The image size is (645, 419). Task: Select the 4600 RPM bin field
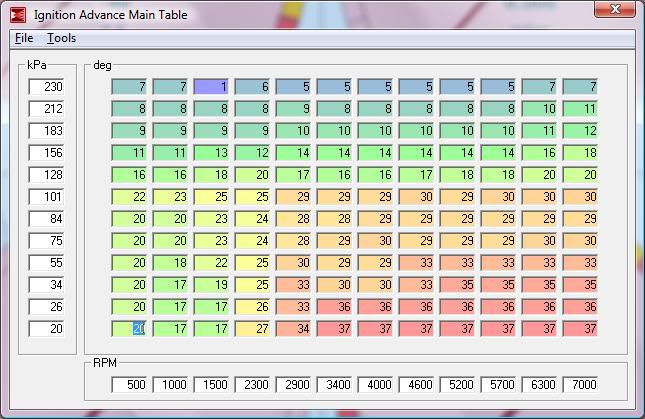[416, 385]
